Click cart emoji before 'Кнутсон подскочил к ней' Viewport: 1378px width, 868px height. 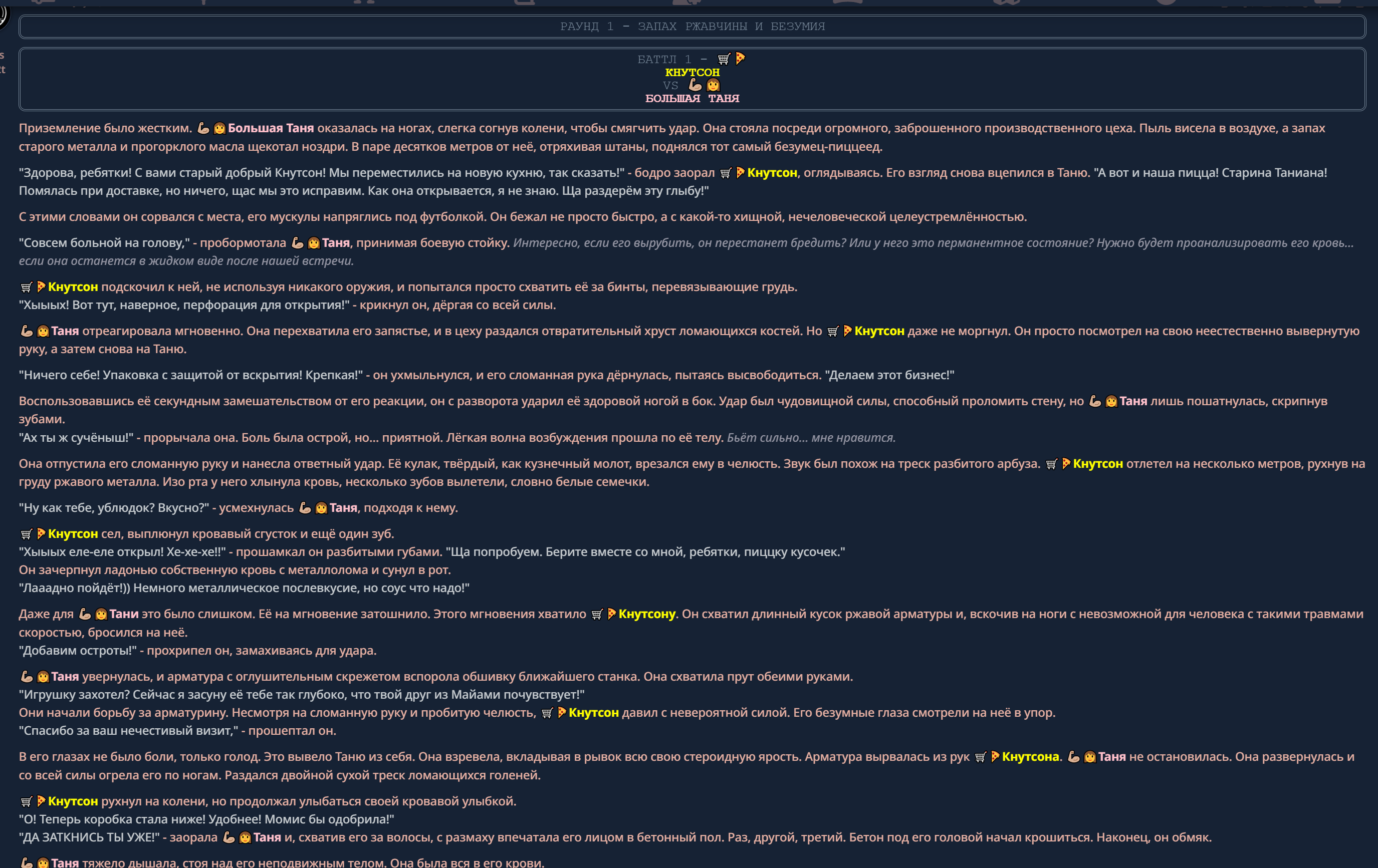(27, 287)
